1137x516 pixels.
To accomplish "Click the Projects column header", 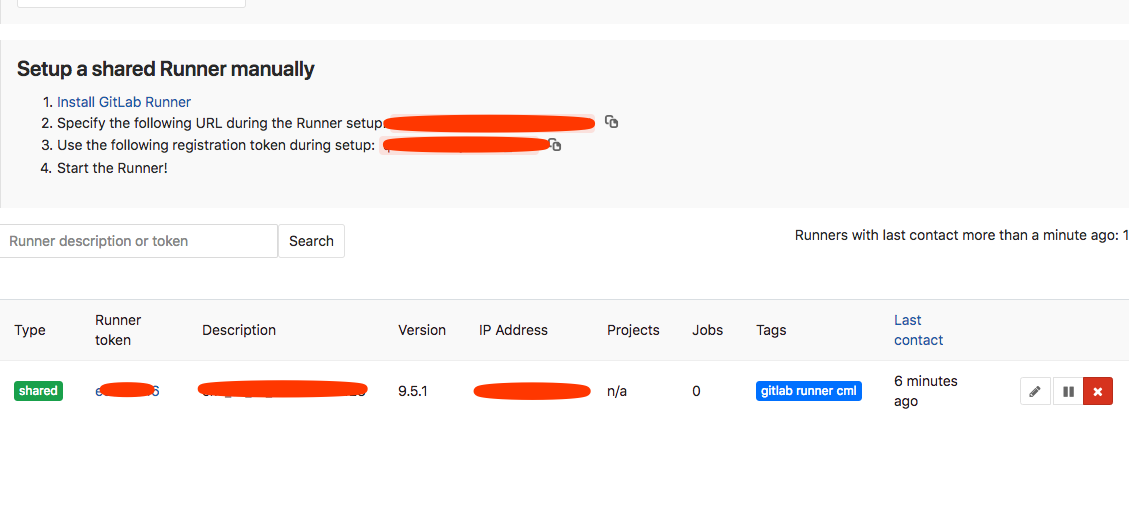I will (x=633, y=330).
